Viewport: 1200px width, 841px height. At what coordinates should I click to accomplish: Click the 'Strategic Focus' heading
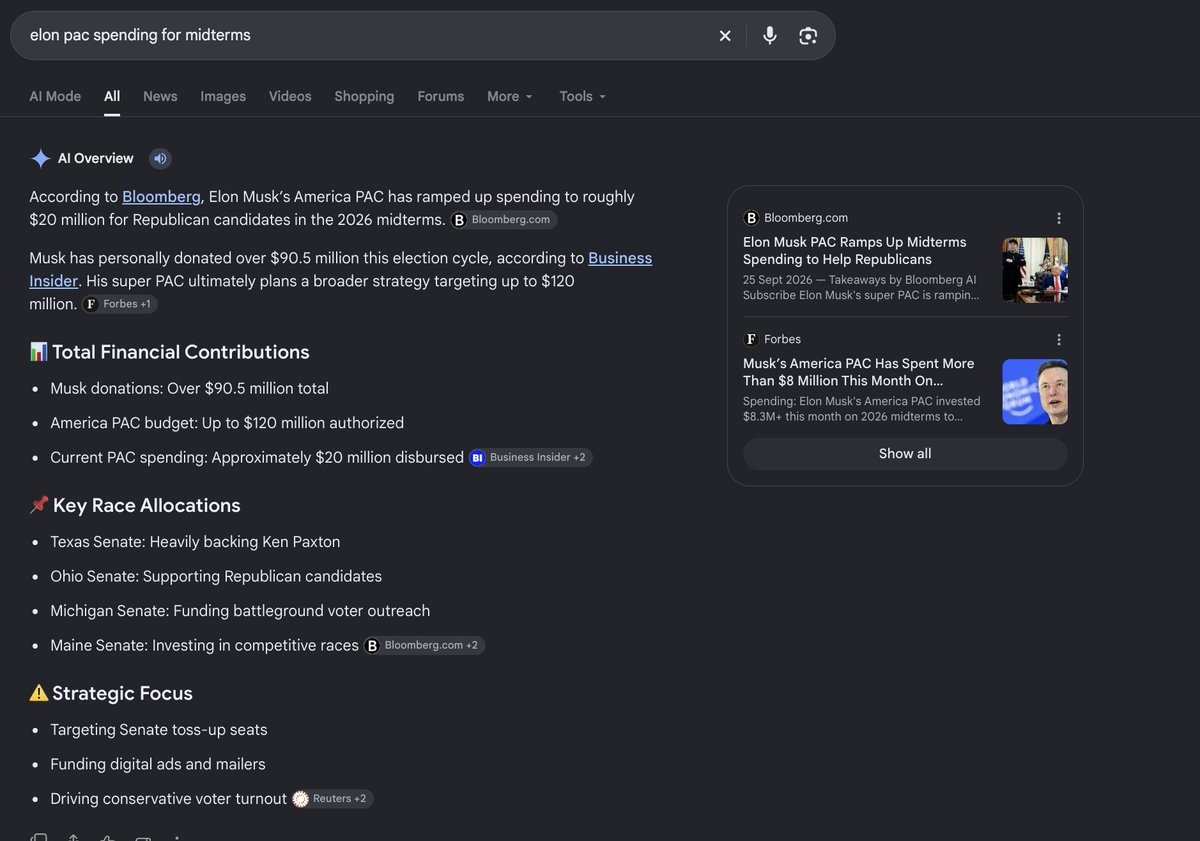[122, 694]
